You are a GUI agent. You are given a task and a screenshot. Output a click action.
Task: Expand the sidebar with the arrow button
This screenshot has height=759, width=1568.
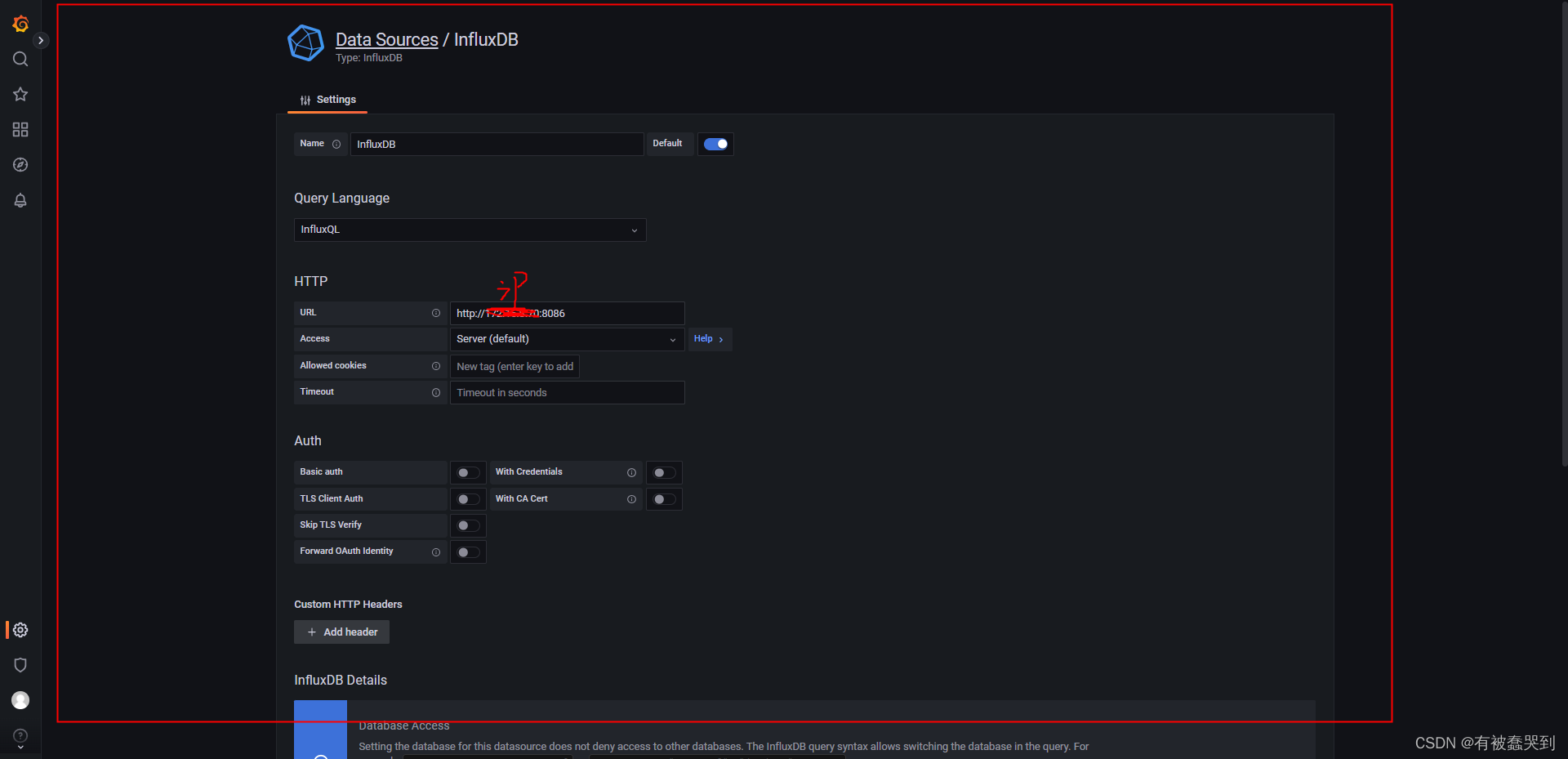(x=41, y=40)
